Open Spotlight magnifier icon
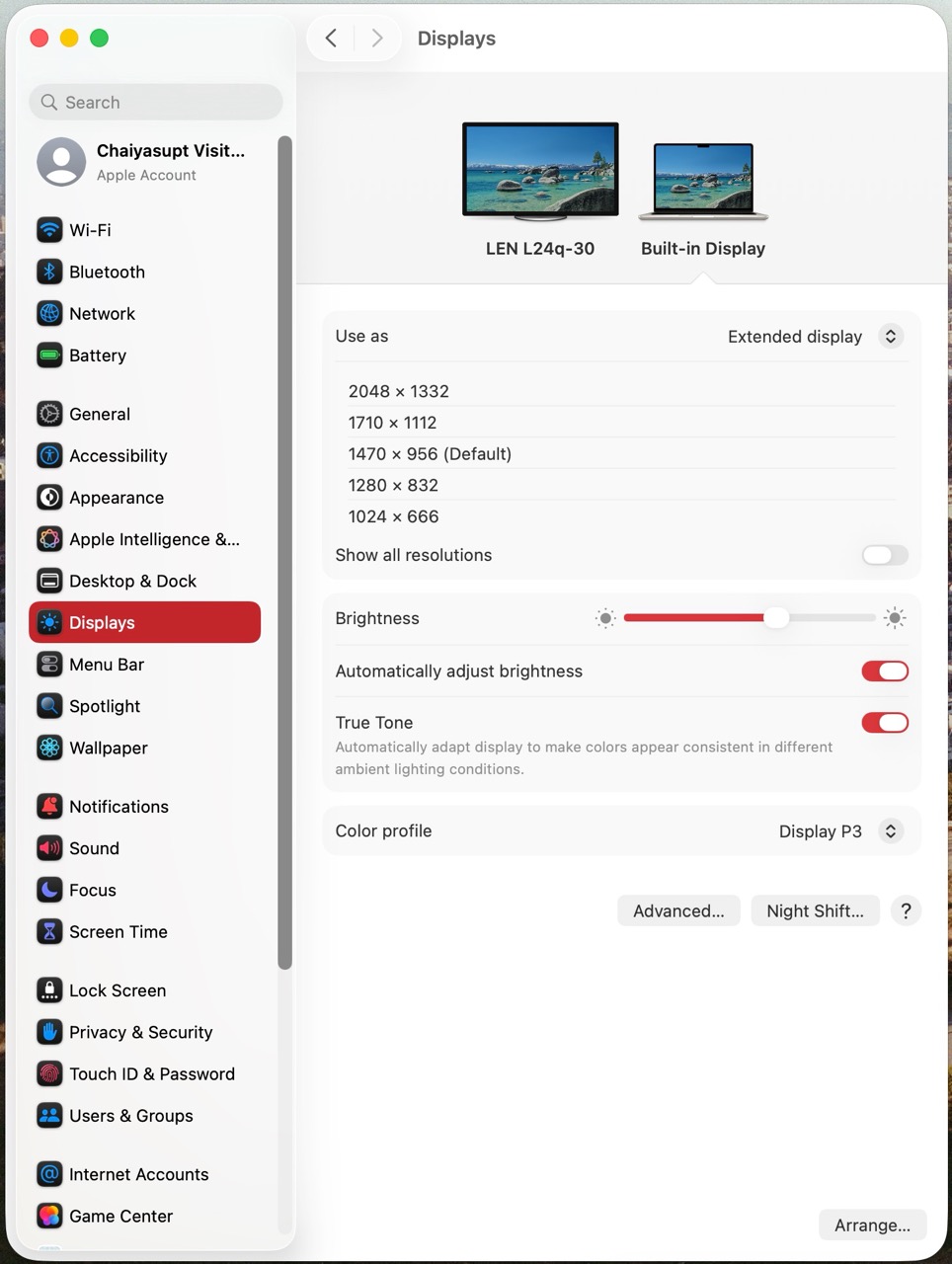 [49, 706]
